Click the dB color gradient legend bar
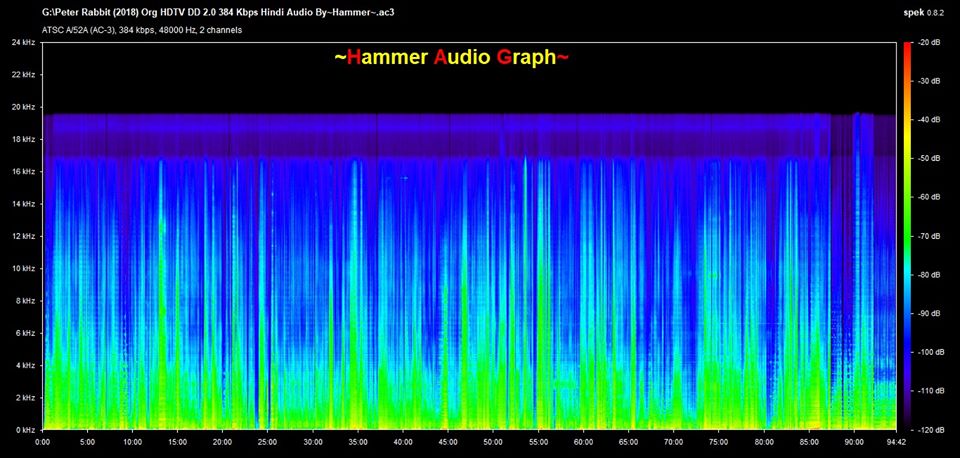Image resolution: width=960 pixels, height=458 pixels. (x=906, y=236)
